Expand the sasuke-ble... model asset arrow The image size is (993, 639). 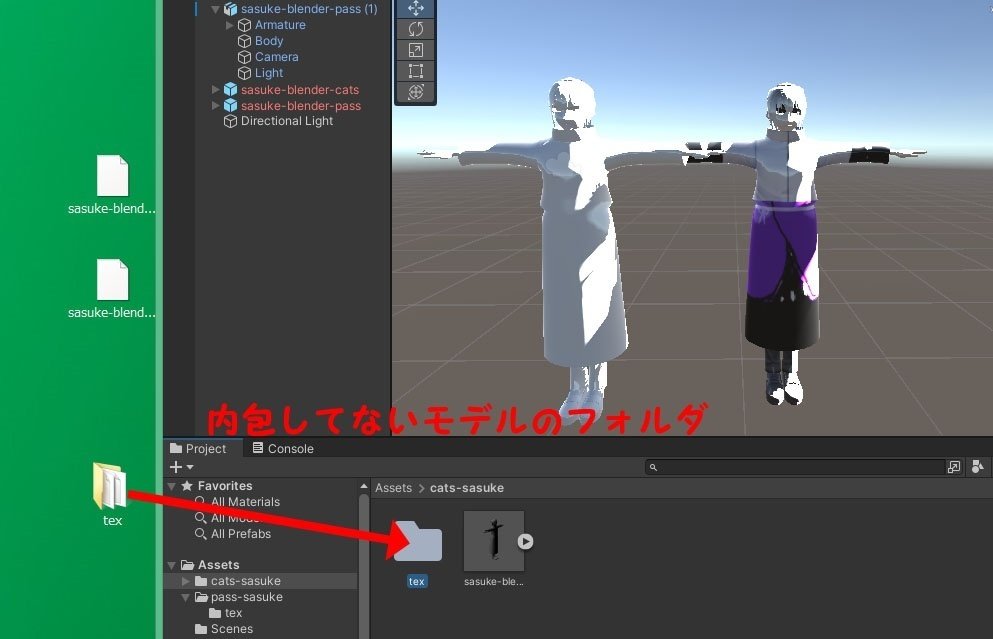point(525,541)
